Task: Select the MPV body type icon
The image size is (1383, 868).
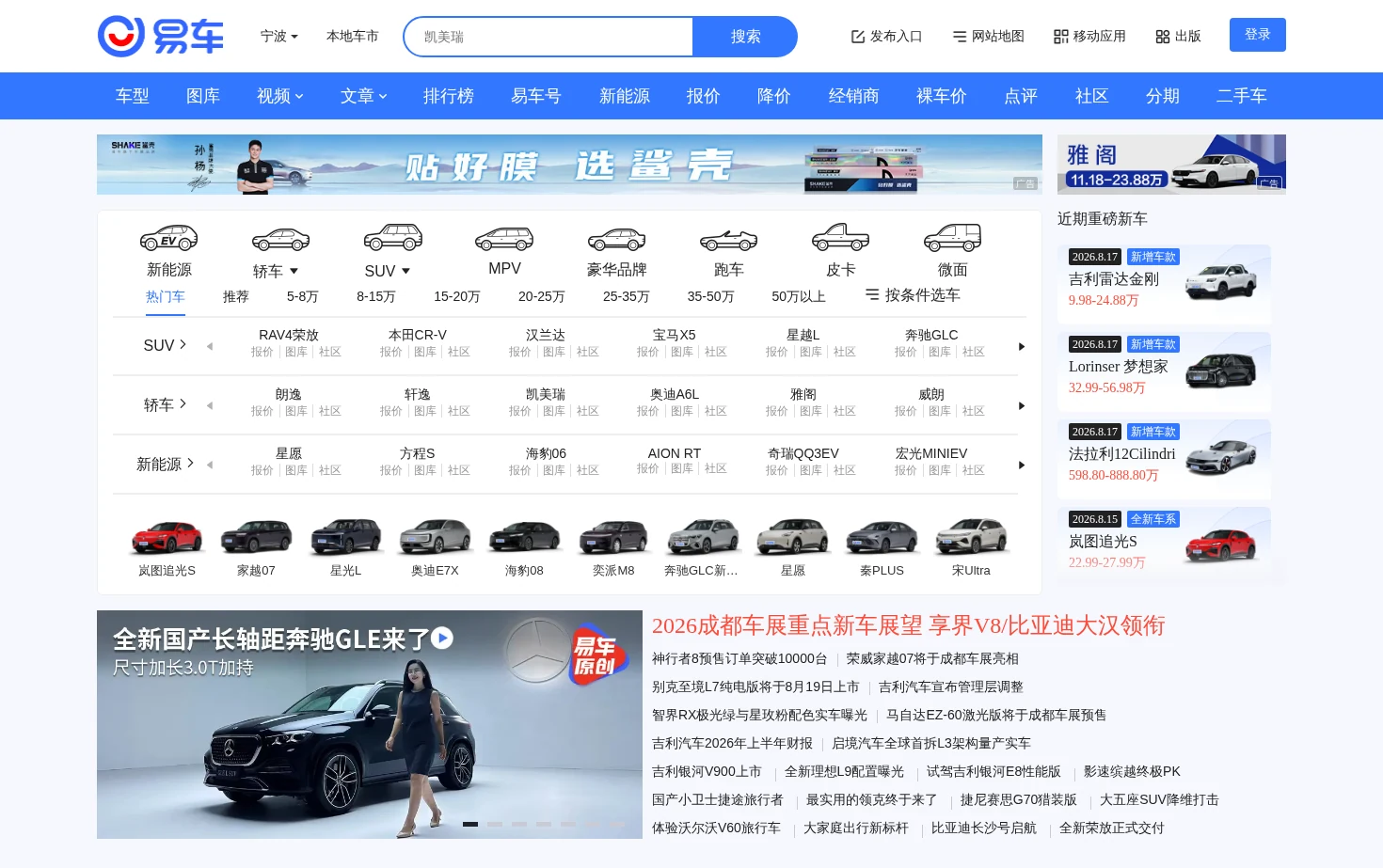Action: 504,239
